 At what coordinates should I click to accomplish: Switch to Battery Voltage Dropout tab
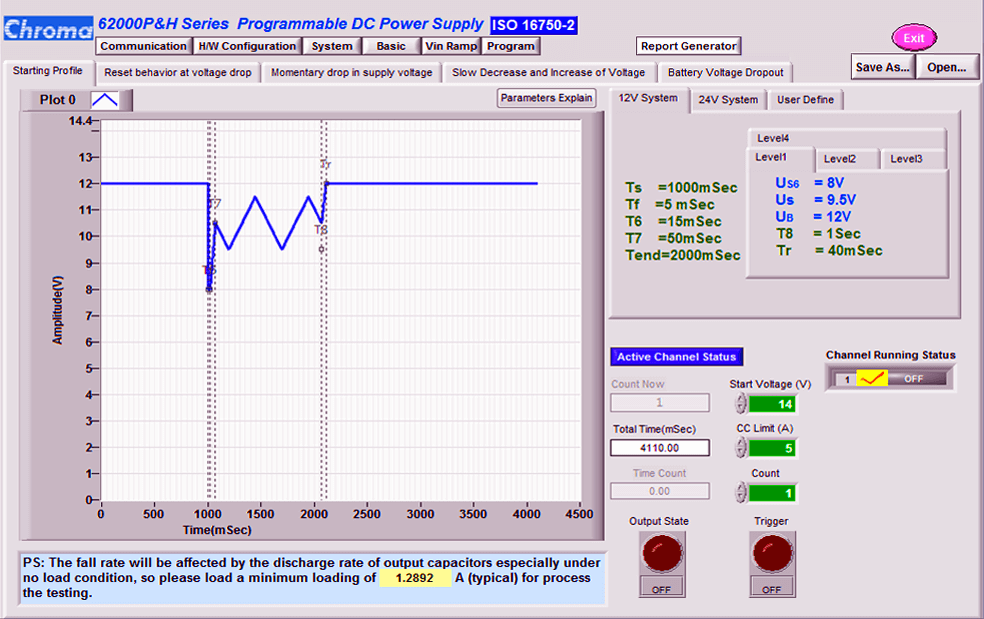point(726,73)
